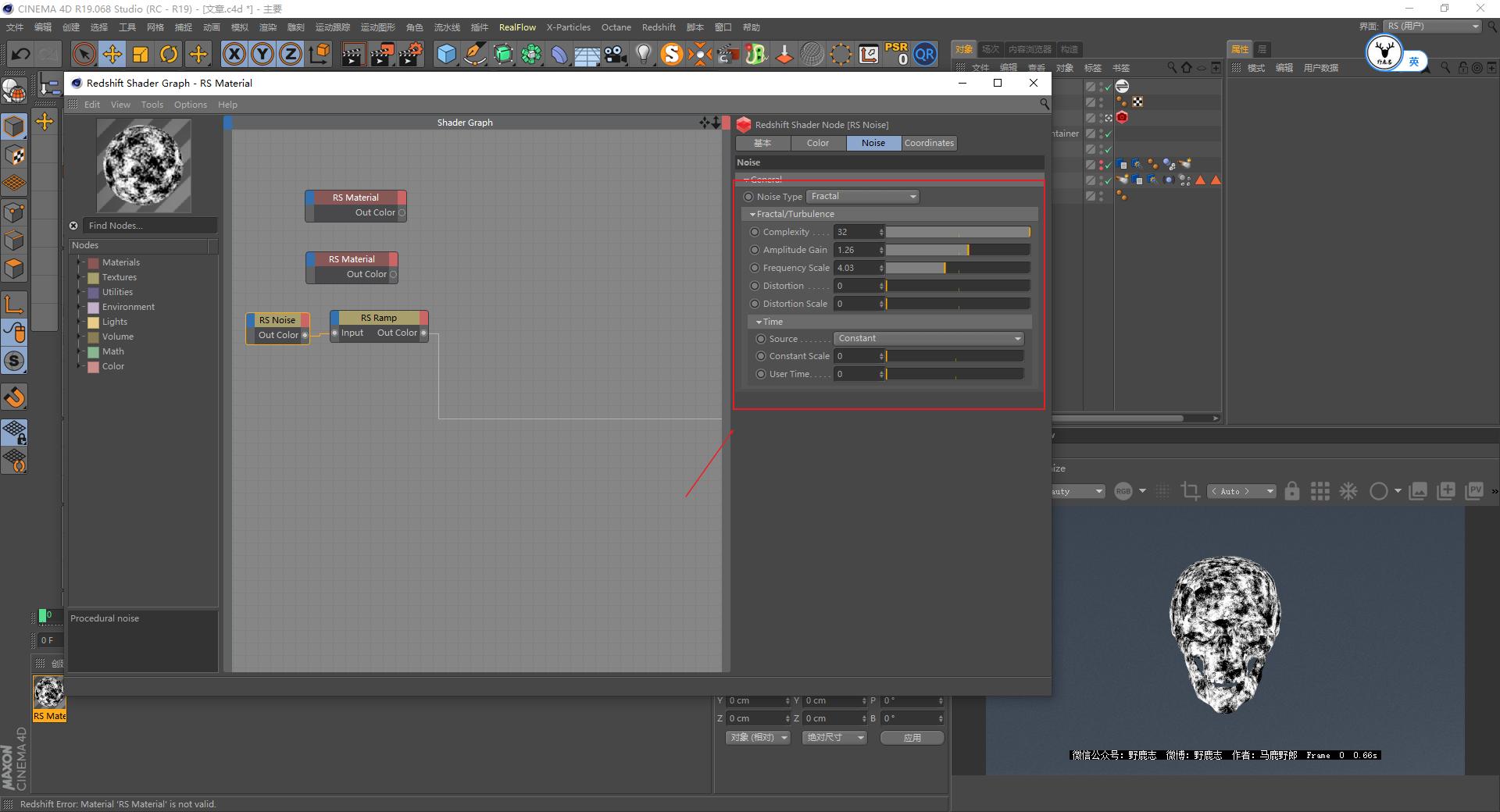This screenshot has height=812, width=1500.
Task: Click the Render to Picture Viewer icon
Action: pyautogui.click(x=382, y=54)
